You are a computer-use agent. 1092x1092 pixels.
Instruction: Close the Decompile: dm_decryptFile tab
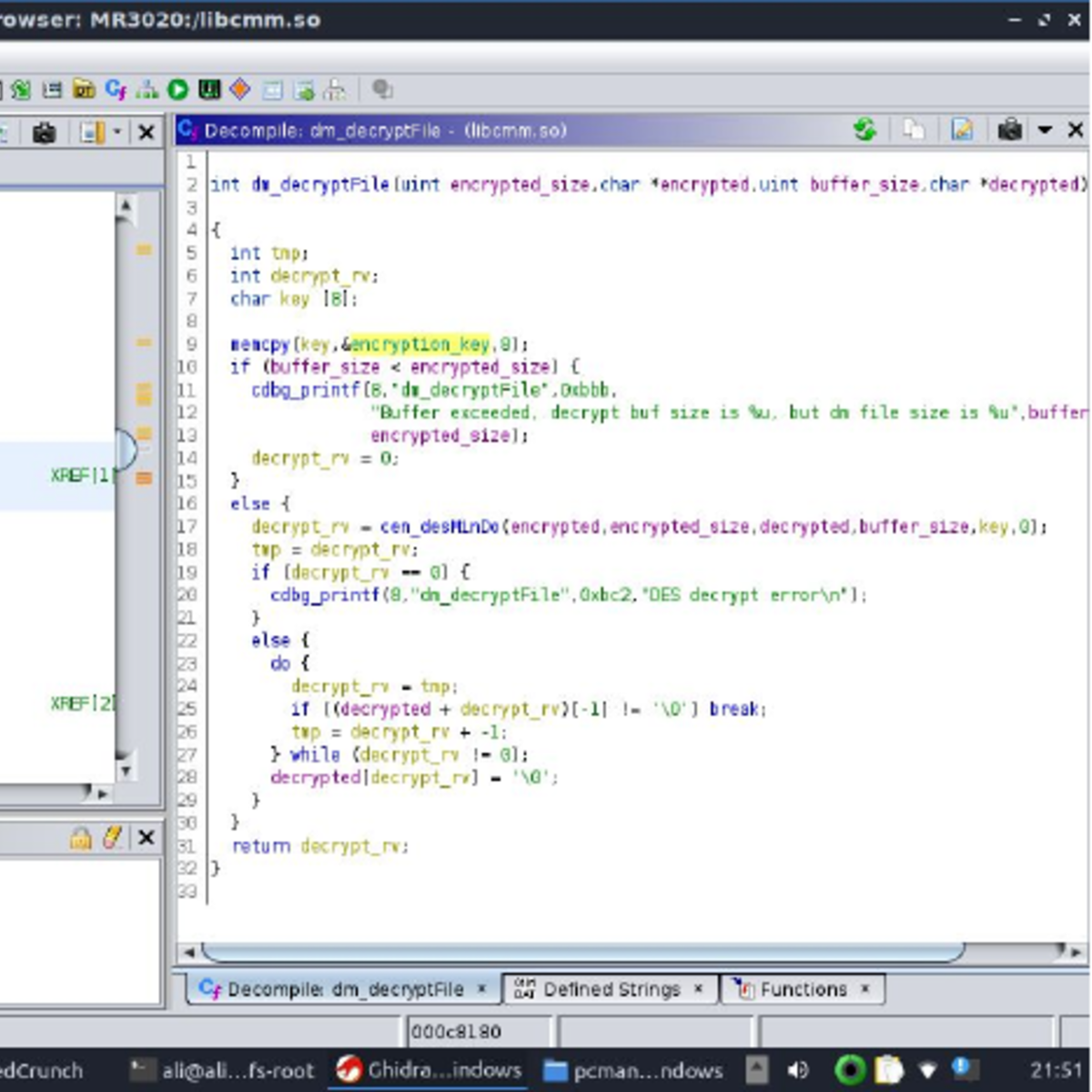(x=481, y=988)
